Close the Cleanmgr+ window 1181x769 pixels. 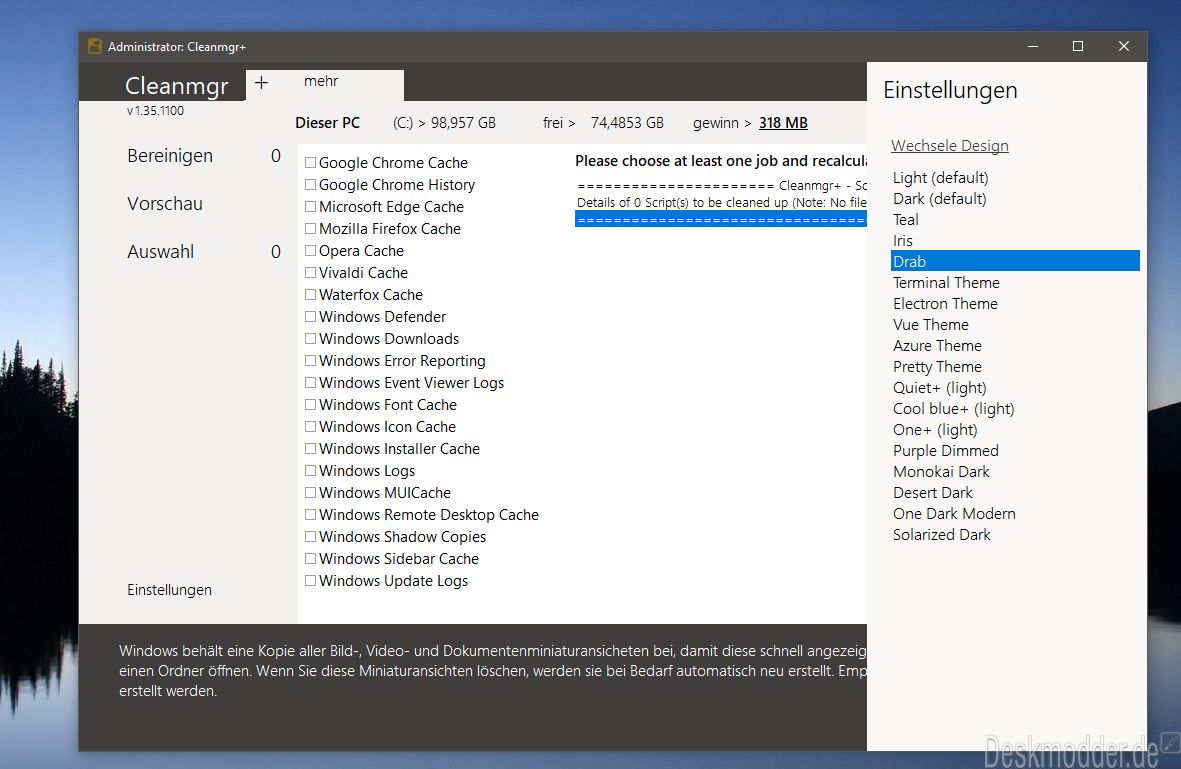(1124, 47)
